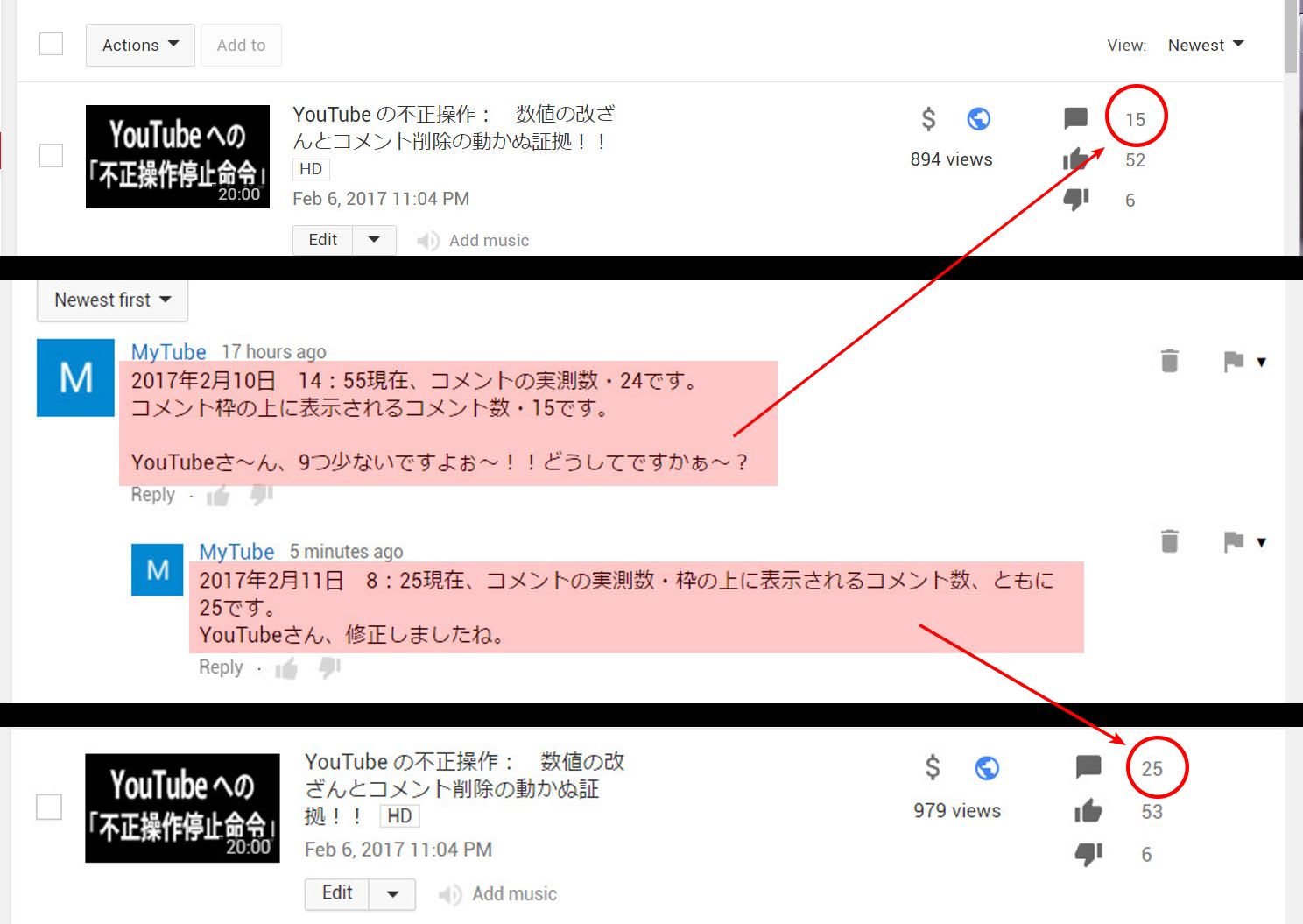Click the speaker icon next to the lower Add music
The image size is (1303, 924).
(x=450, y=894)
